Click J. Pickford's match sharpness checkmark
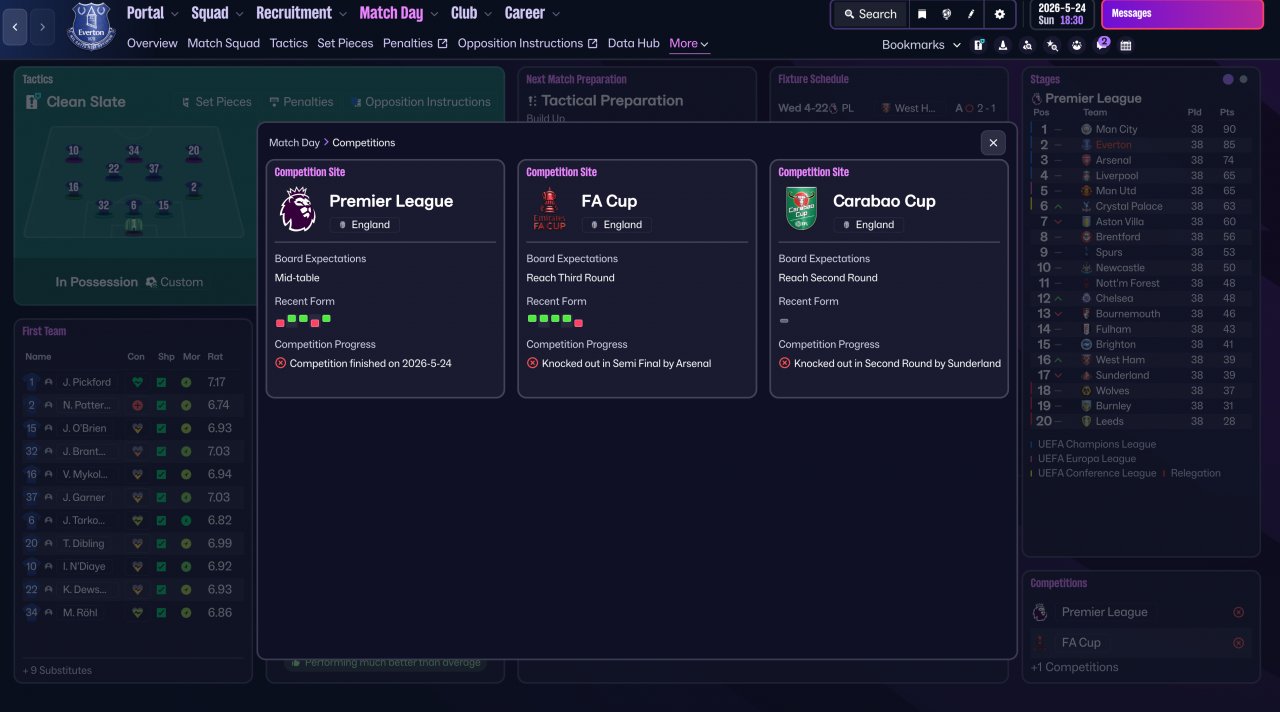 point(161,382)
